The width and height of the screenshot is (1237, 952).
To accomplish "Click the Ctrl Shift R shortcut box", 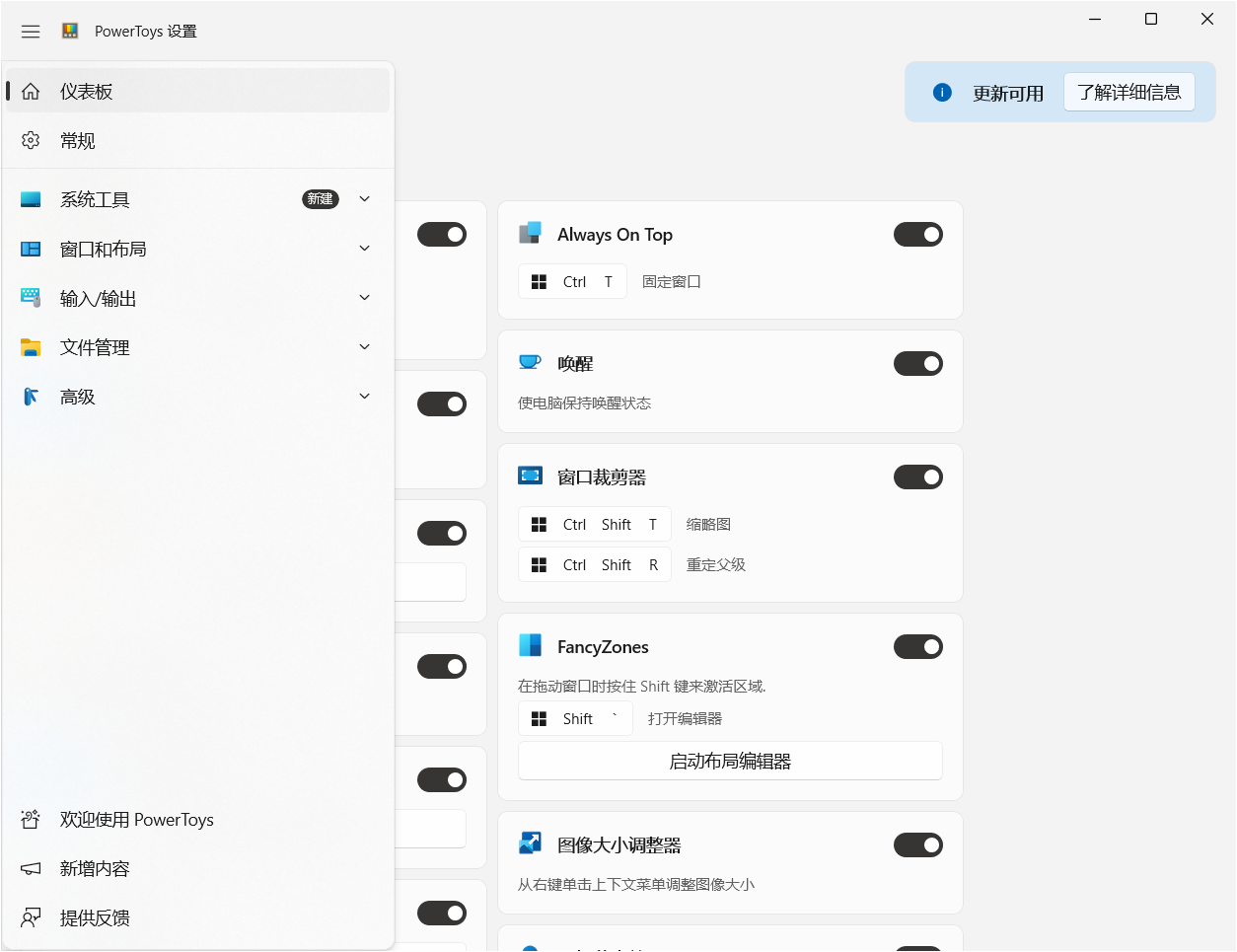I will pyautogui.click(x=595, y=565).
